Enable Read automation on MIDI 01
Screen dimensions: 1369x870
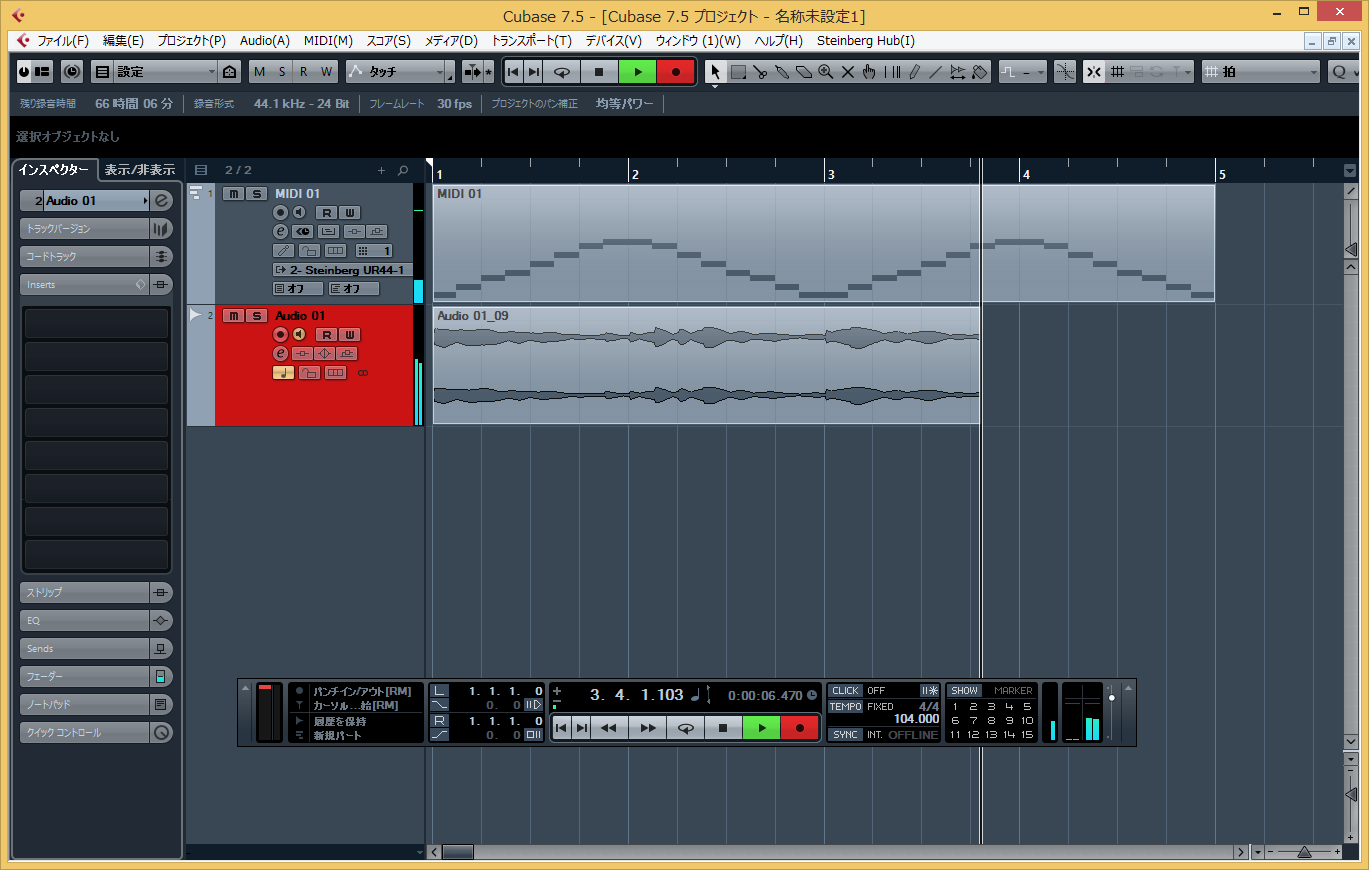click(326, 212)
